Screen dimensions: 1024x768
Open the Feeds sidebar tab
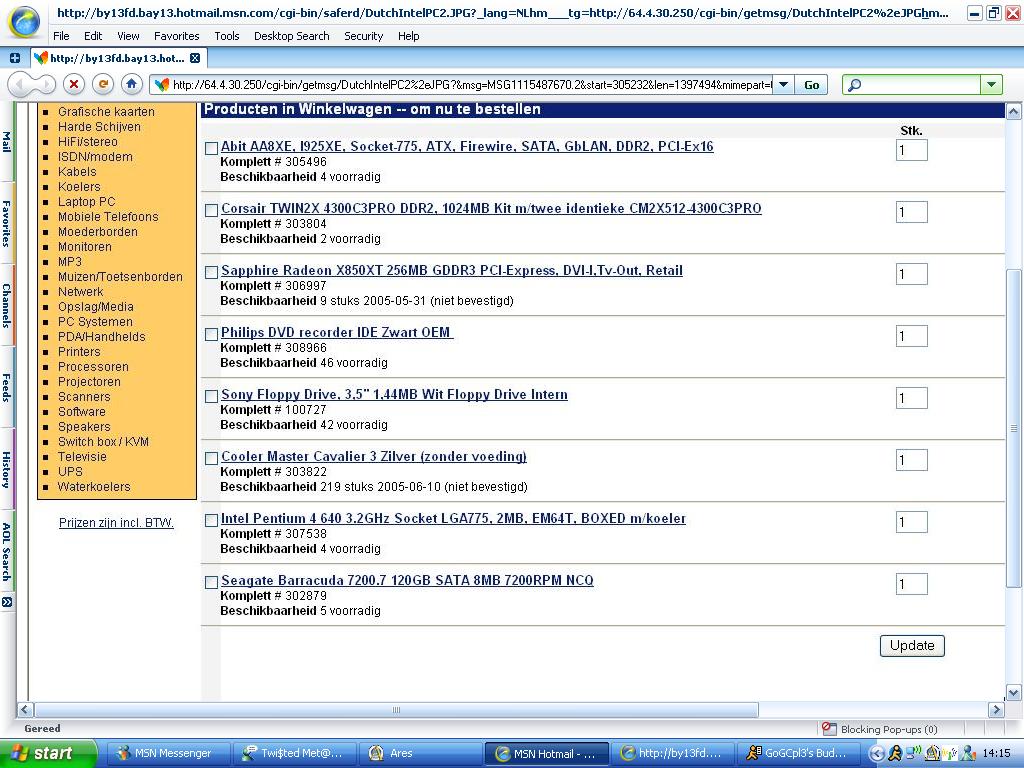click(7, 387)
